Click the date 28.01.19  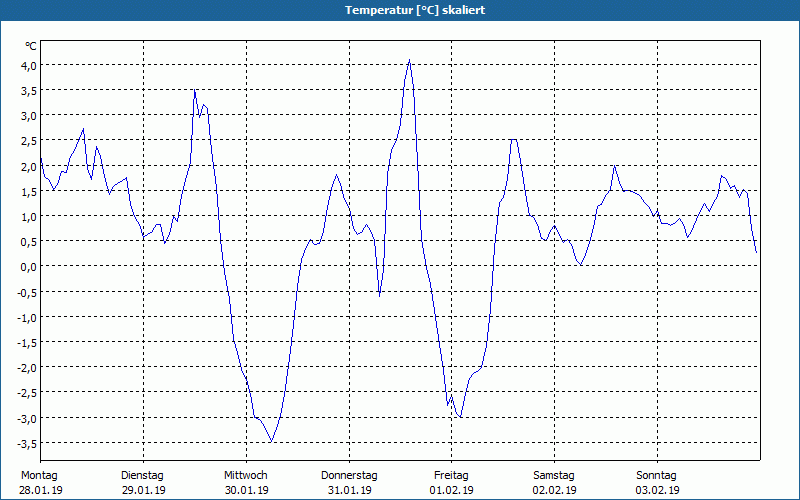point(41,490)
